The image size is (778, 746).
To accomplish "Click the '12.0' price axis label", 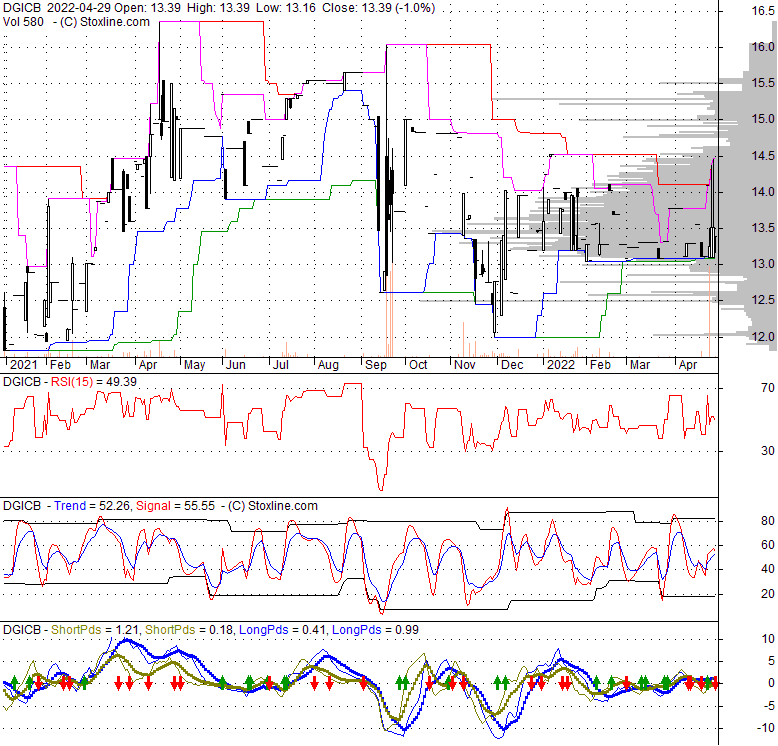I will click(762, 337).
